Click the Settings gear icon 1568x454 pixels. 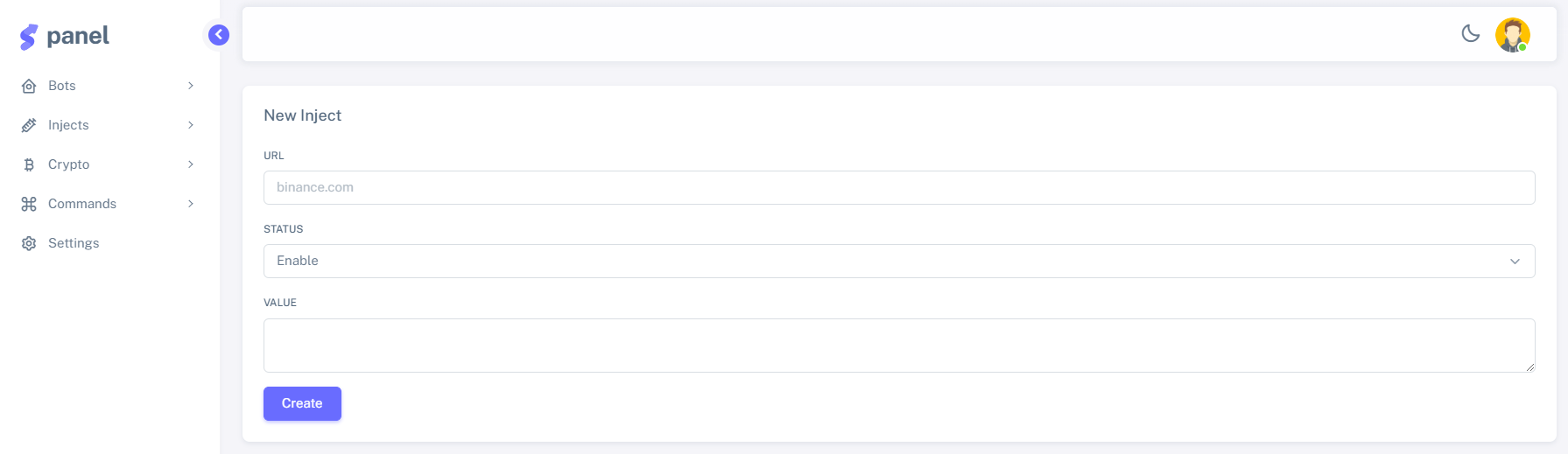click(29, 243)
